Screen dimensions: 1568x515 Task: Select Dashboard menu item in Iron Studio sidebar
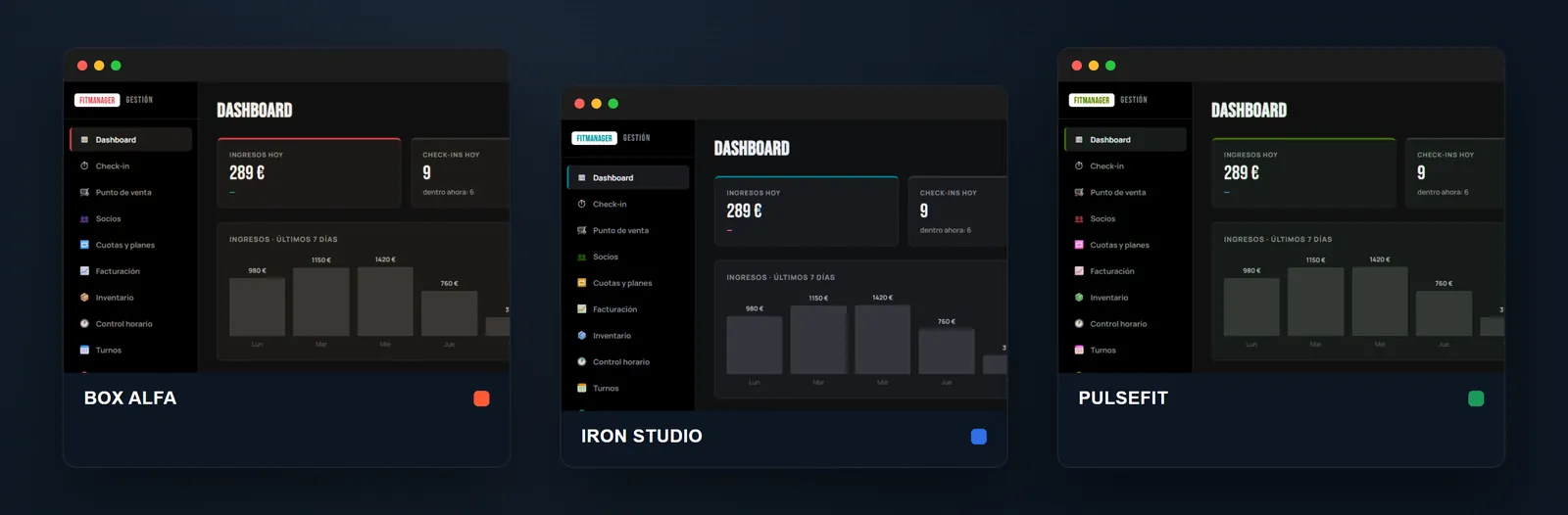(628, 178)
